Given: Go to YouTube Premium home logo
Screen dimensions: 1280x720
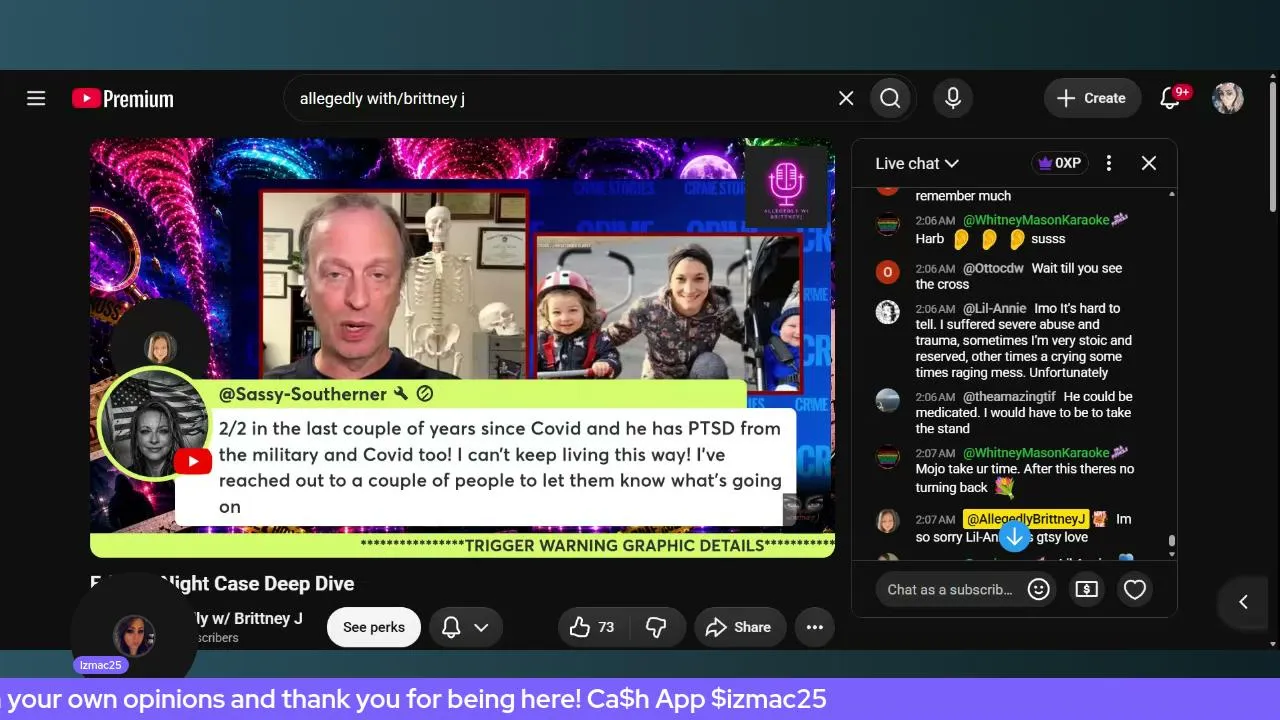Looking at the screenshot, I should point(123,98).
